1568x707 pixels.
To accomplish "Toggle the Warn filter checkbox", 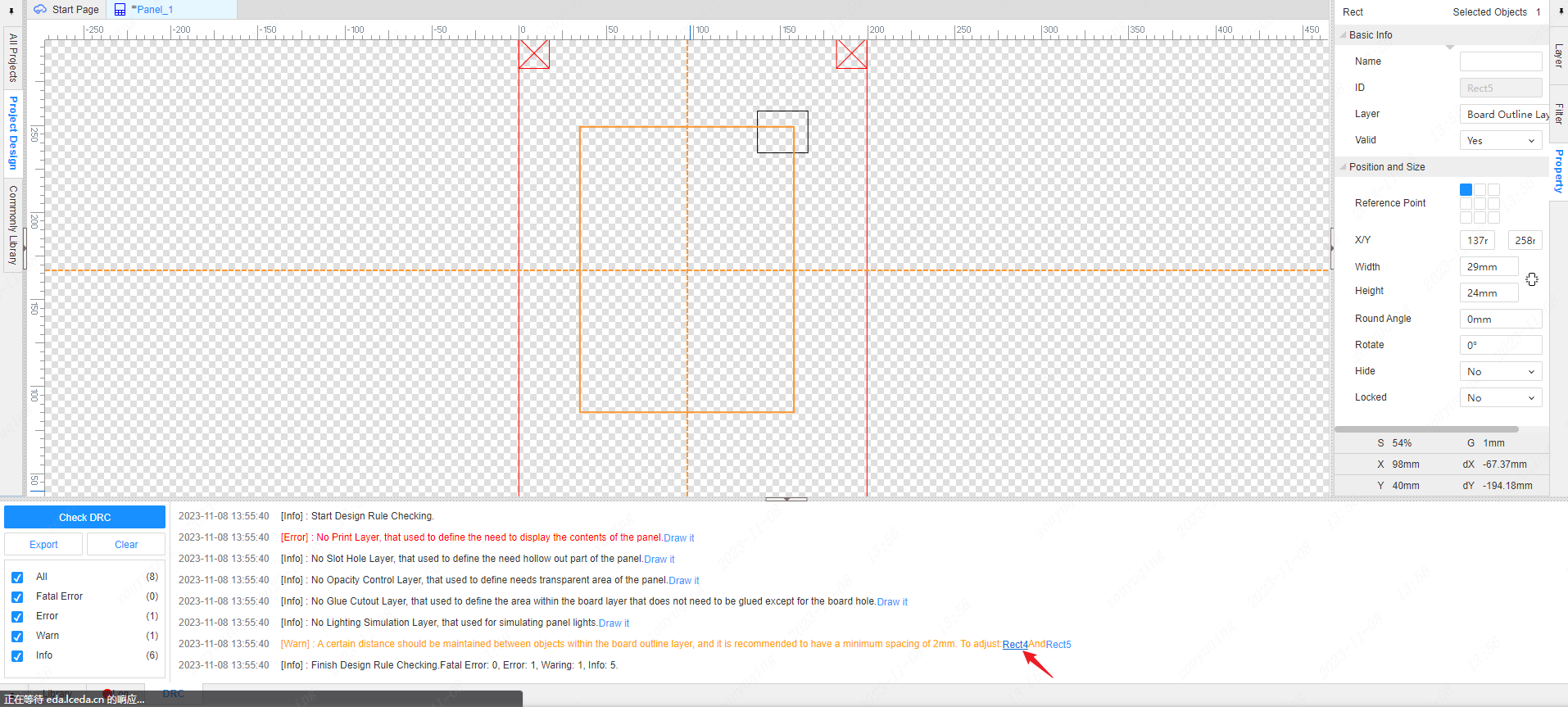I will (x=17, y=637).
